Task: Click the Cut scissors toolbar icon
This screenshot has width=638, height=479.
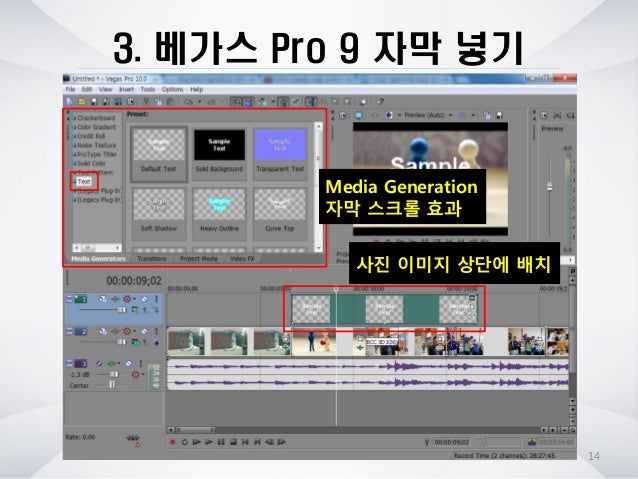Action: (x=146, y=101)
